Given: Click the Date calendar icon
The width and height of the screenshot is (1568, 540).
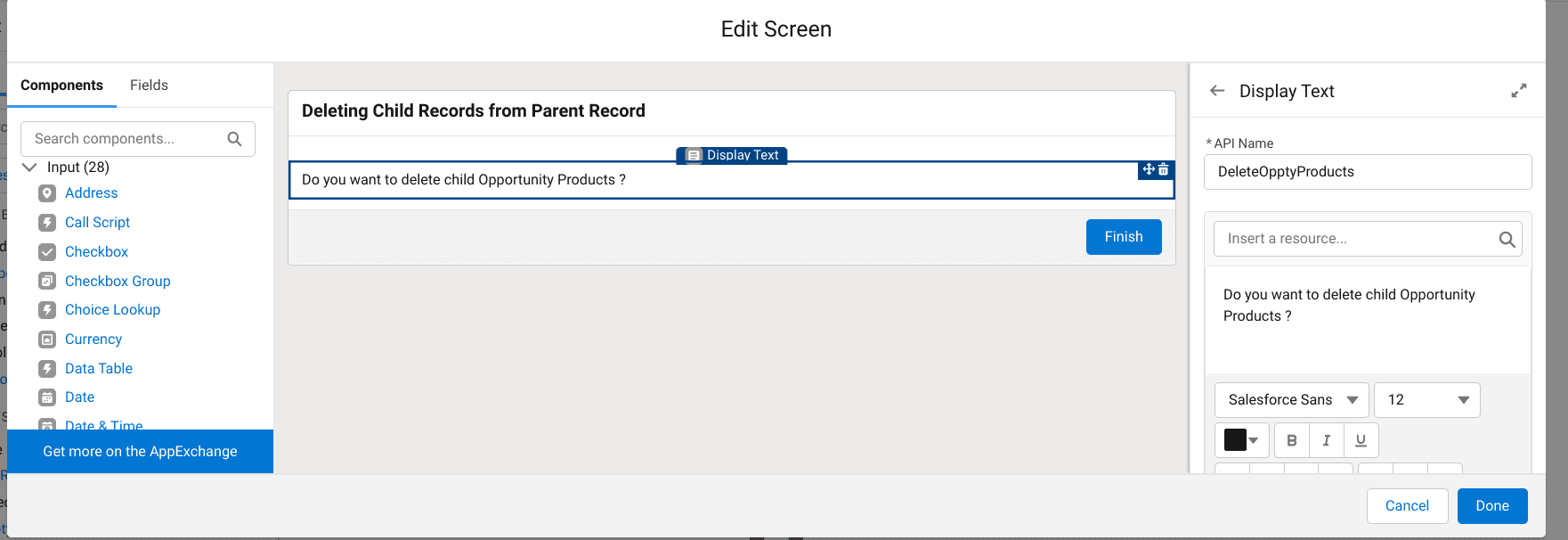Looking at the screenshot, I should pos(47,397).
